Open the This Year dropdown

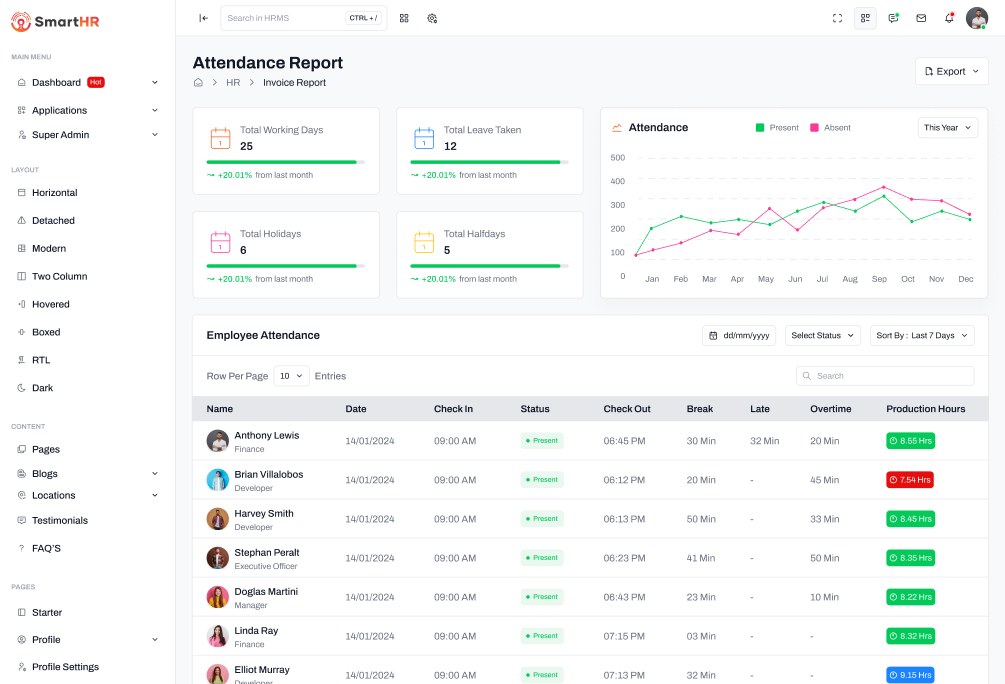tap(947, 128)
